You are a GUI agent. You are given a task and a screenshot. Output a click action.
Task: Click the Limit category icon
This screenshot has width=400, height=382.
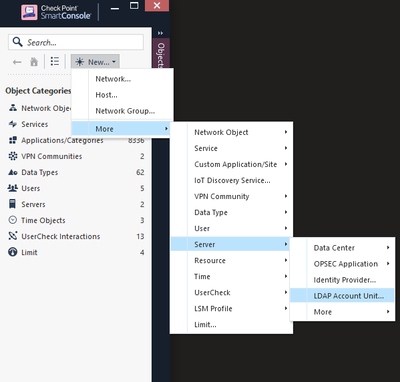point(13,252)
